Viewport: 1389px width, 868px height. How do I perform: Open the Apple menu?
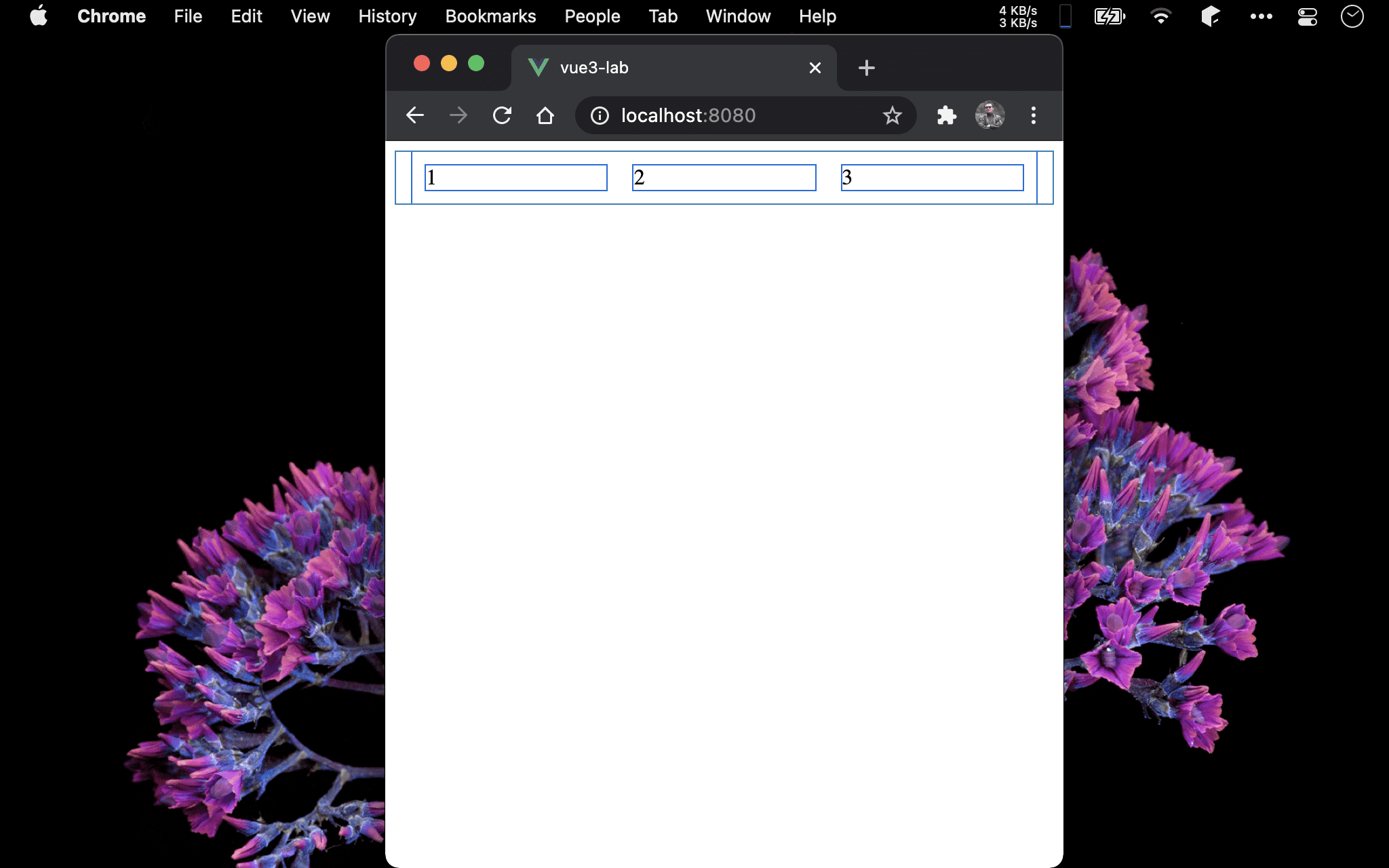[39, 16]
